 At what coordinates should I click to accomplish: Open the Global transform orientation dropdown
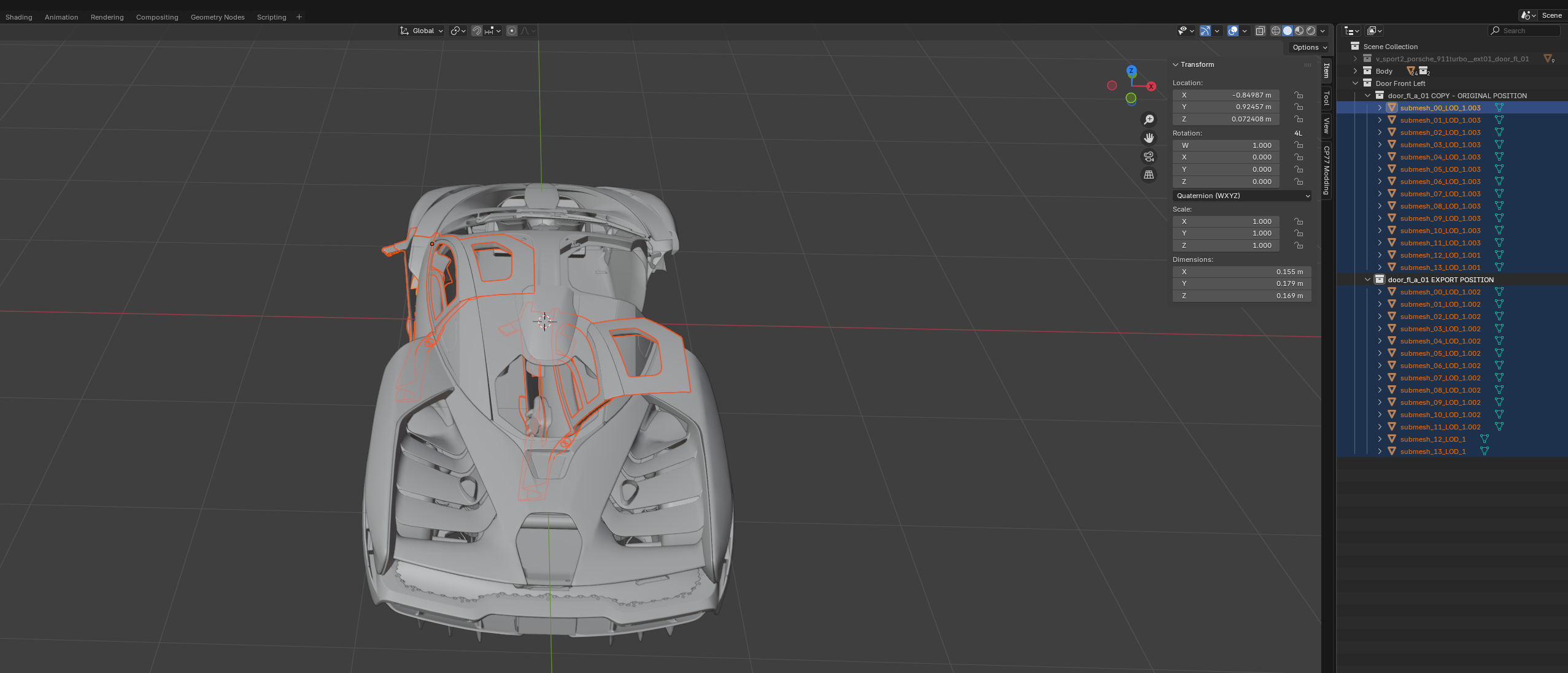point(422,31)
